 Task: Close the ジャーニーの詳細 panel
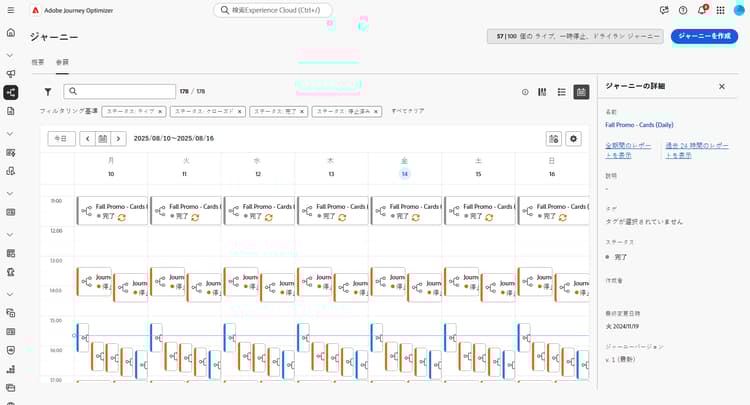click(722, 87)
